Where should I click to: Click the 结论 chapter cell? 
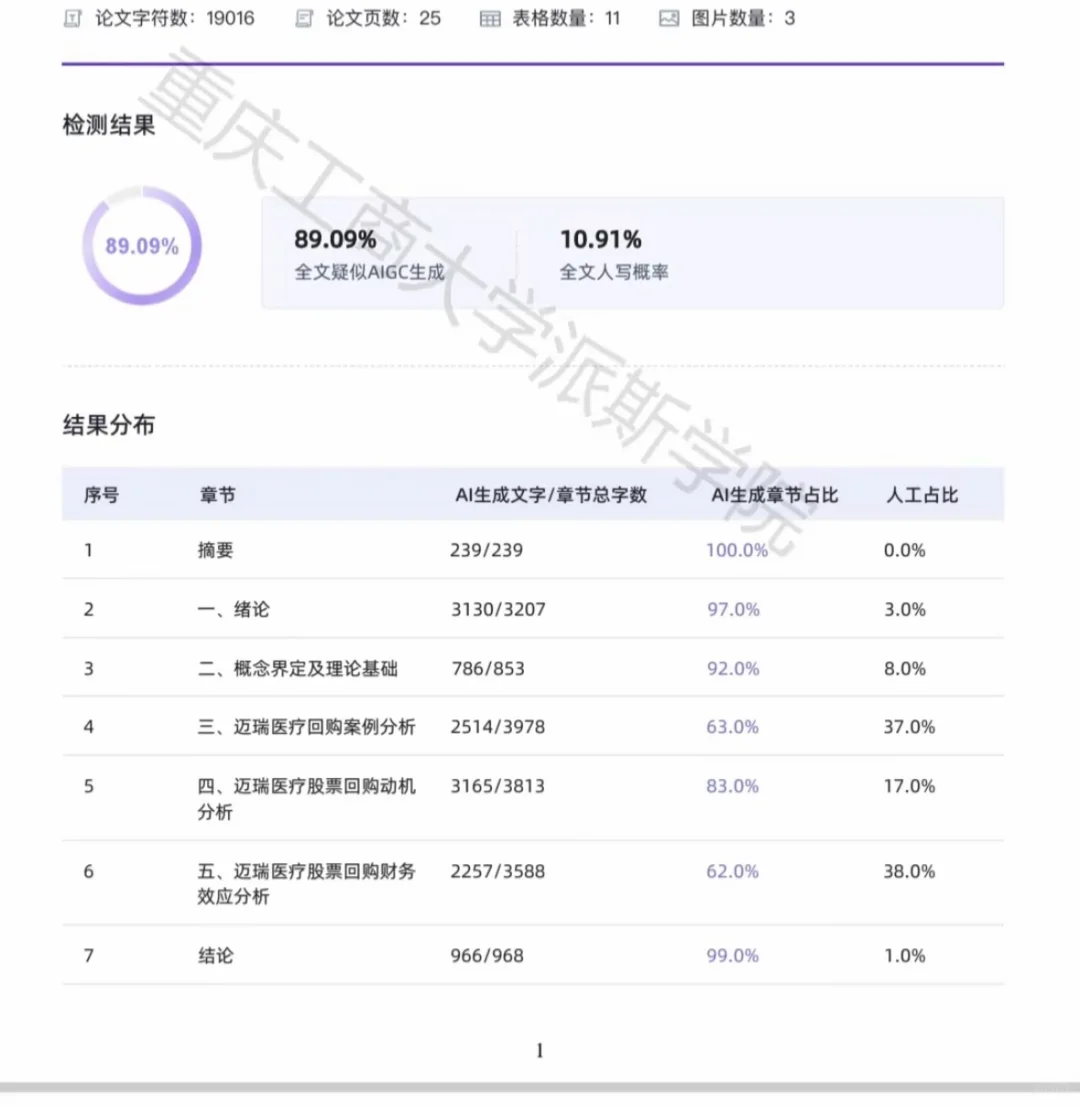tap(215, 956)
